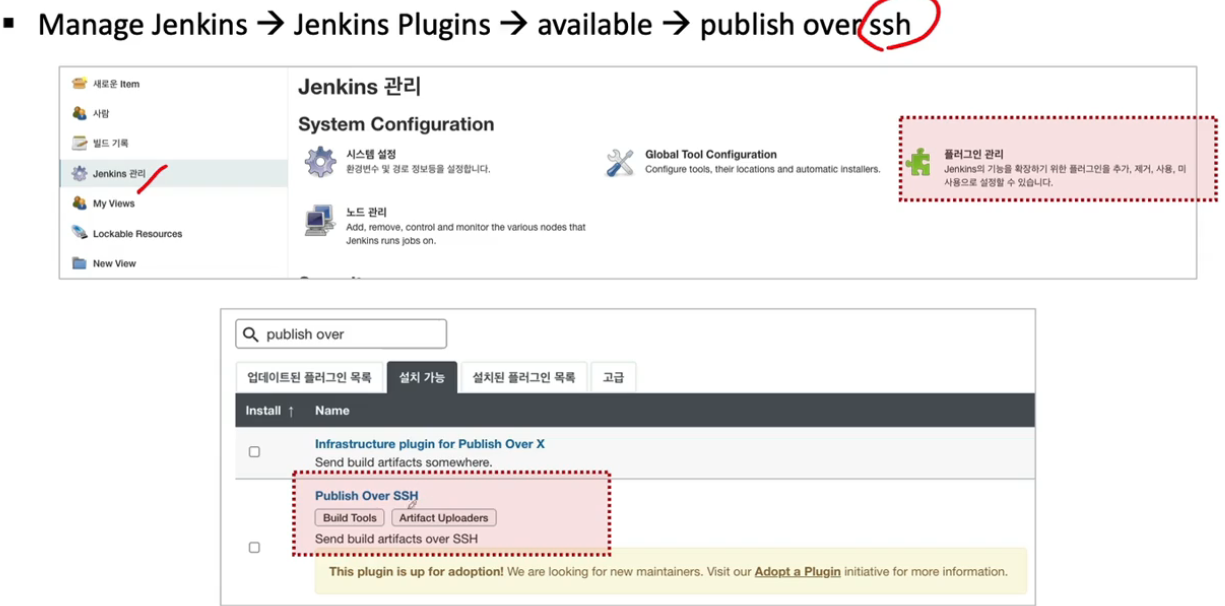This screenshot has height=606, width=1225.
Task: Open 노드 관리 link
Action: (x=366, y=212)
